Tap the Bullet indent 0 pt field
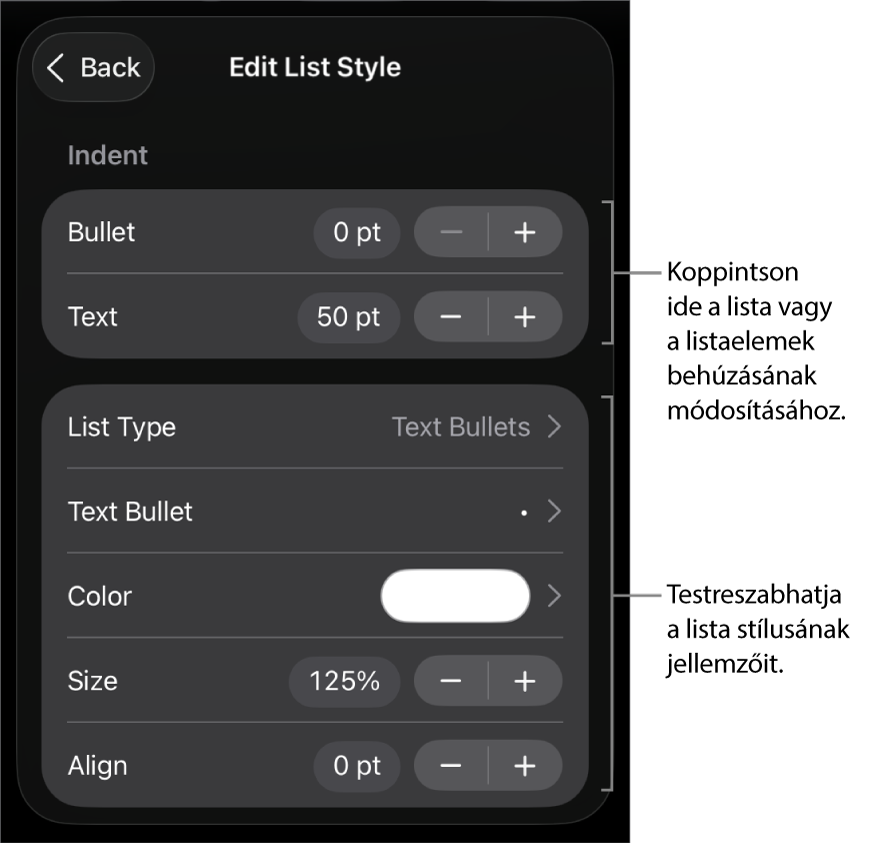The width and height of the screenshot is (896, 843). pos(357,233)
